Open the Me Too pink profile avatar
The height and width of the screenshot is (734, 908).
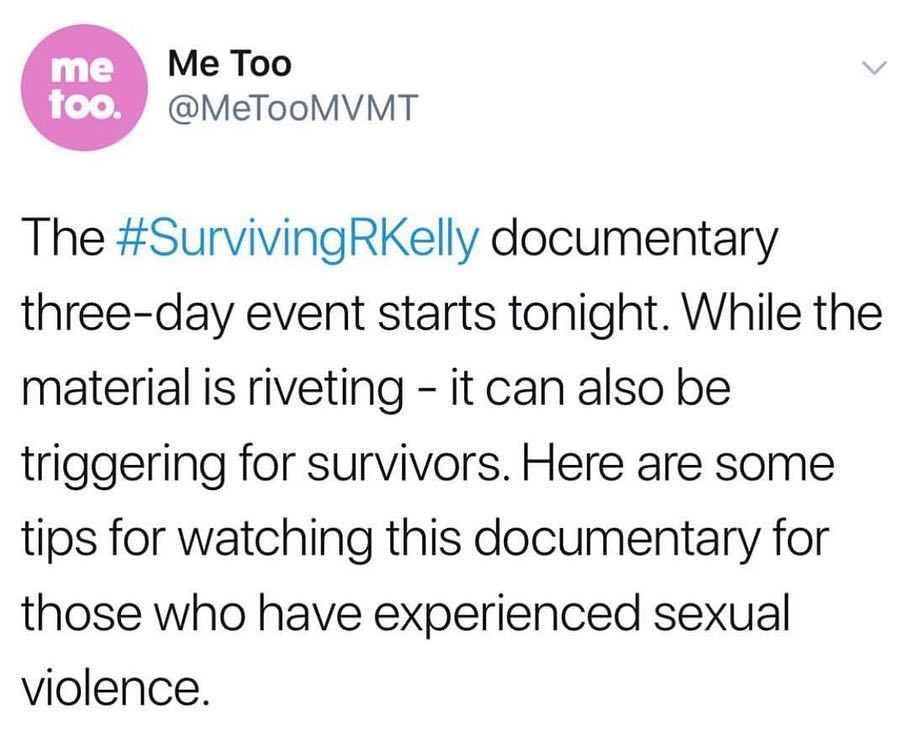coord(85,87)
